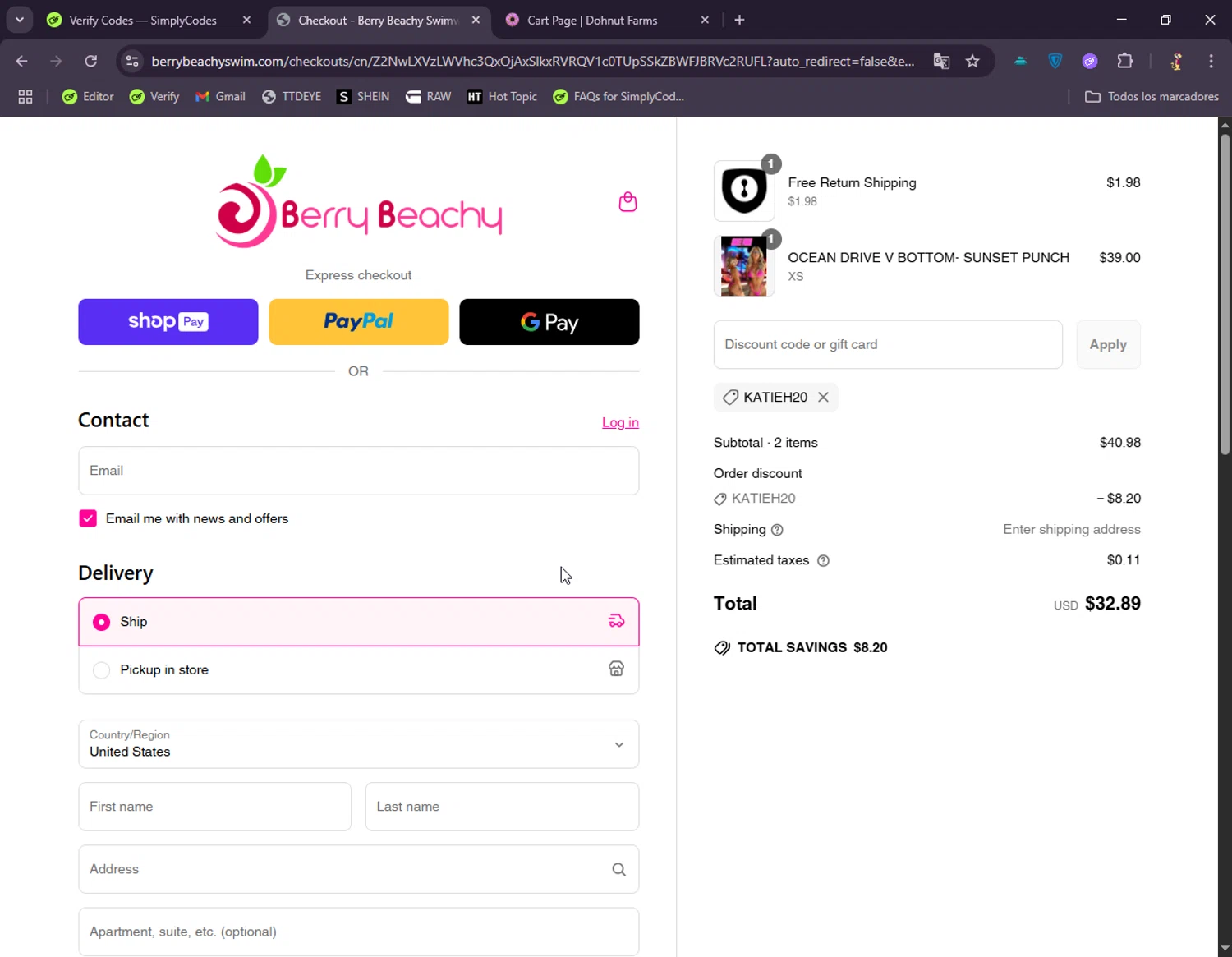Viewport: 1232px width, 957px height.
Task: Open the TTDEYE bookmark
Action: coord(292,97)
